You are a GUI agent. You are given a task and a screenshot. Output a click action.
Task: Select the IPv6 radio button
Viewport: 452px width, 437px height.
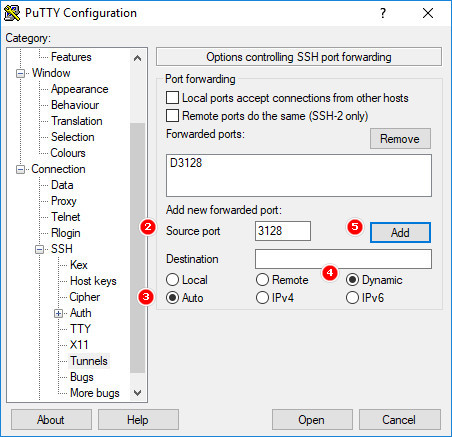click(x=352, y=298)
